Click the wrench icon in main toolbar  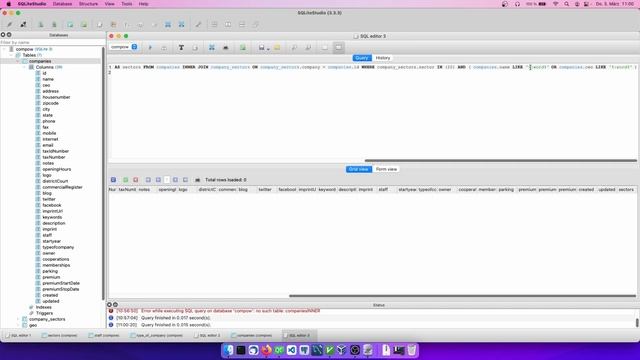point(198,24)
